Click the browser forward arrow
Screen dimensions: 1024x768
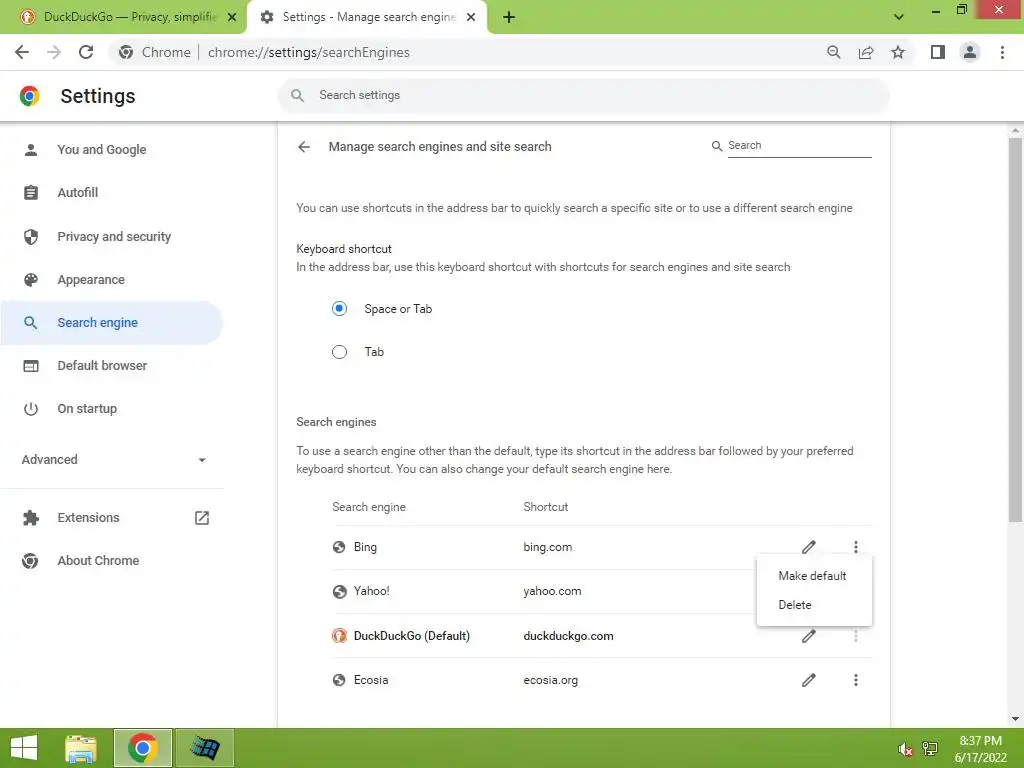click(54, 52)
